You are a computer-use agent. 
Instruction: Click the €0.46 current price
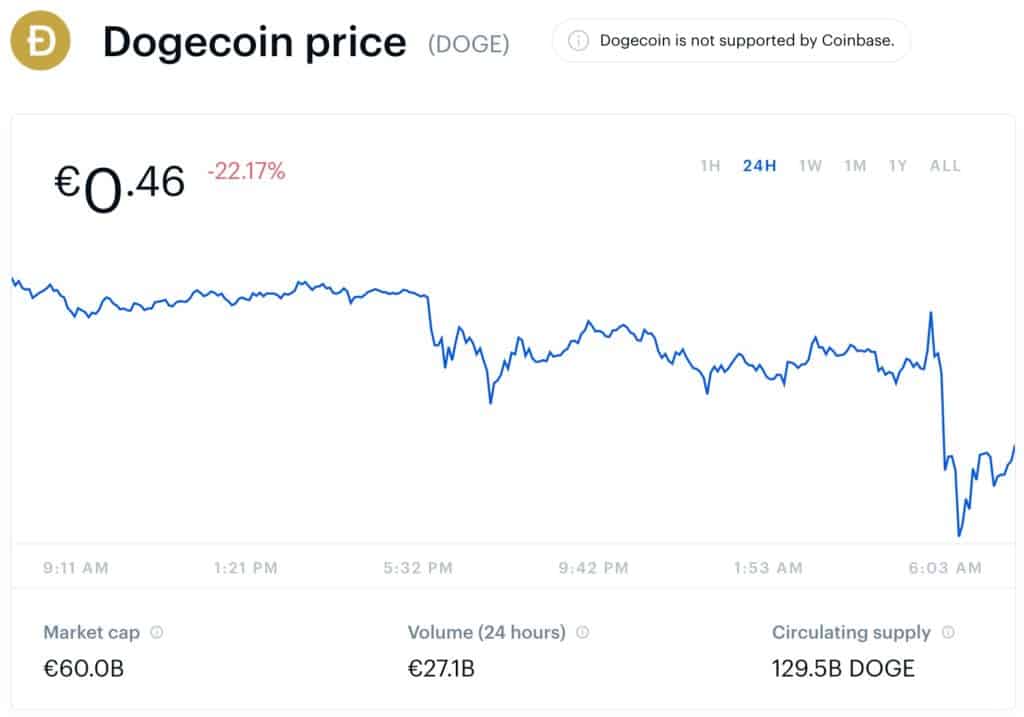click(x=120, y=188)
